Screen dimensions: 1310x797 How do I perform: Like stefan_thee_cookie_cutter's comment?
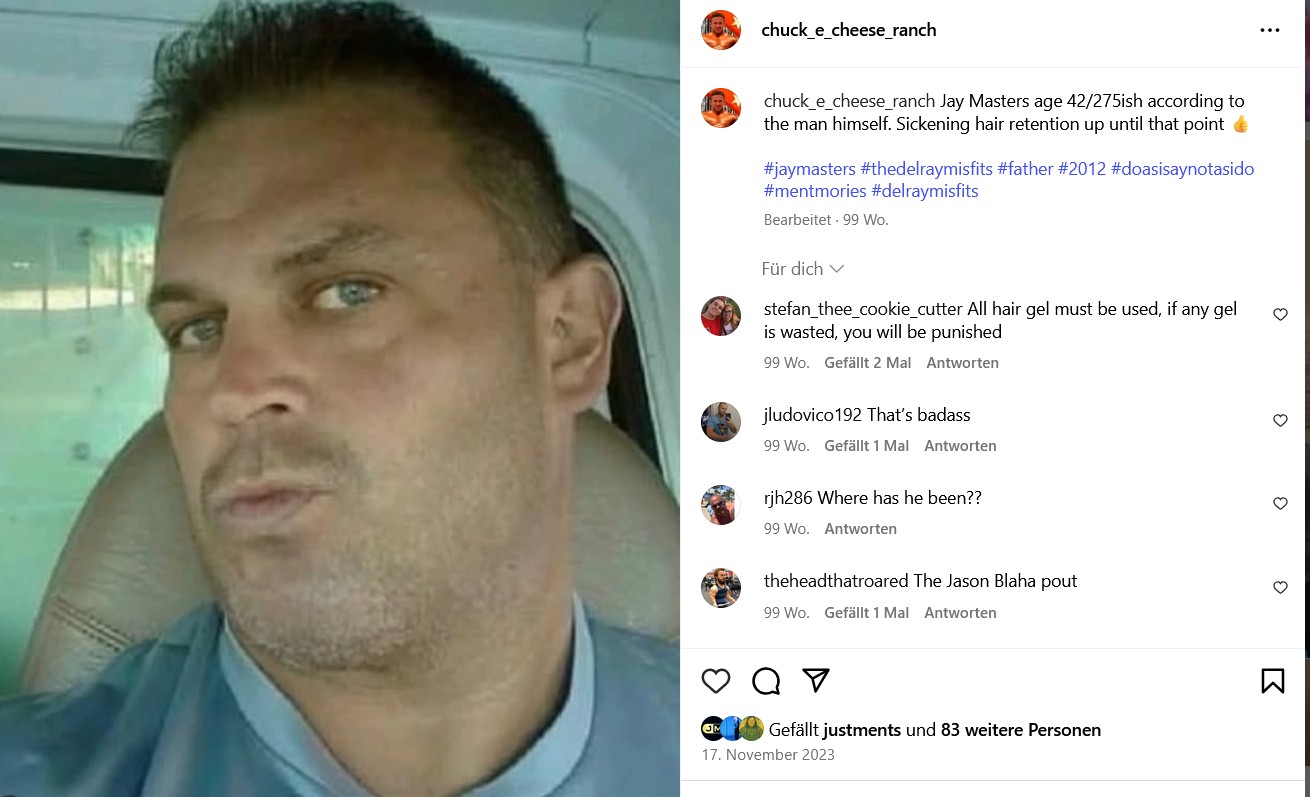1280,314
